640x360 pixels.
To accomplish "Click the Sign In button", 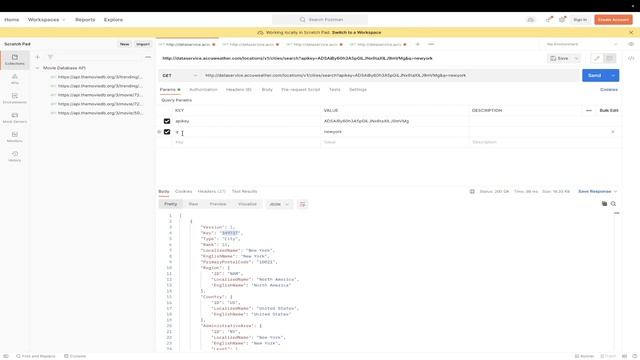I will point(580,20).
